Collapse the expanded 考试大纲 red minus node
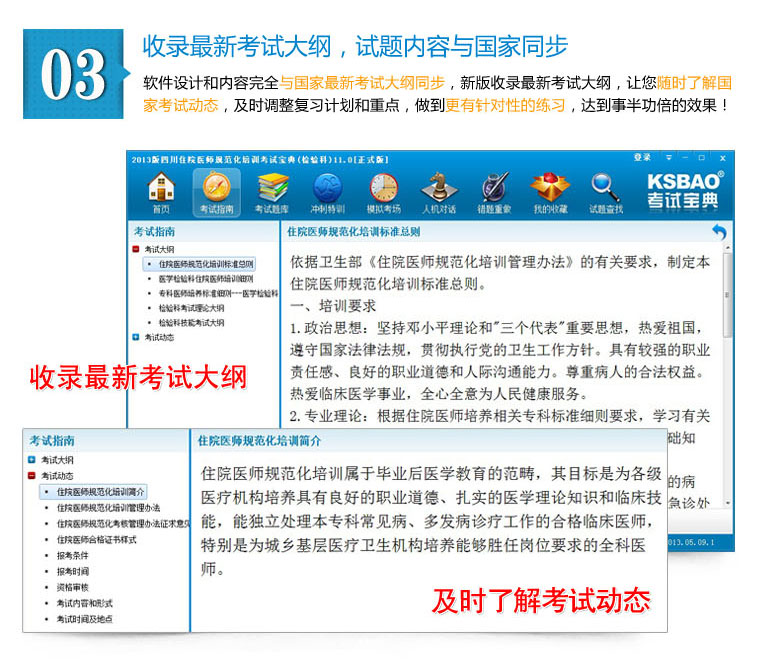The height and width of the screenshot is (671, 780). pyautogui.click(x=136, y=249)
